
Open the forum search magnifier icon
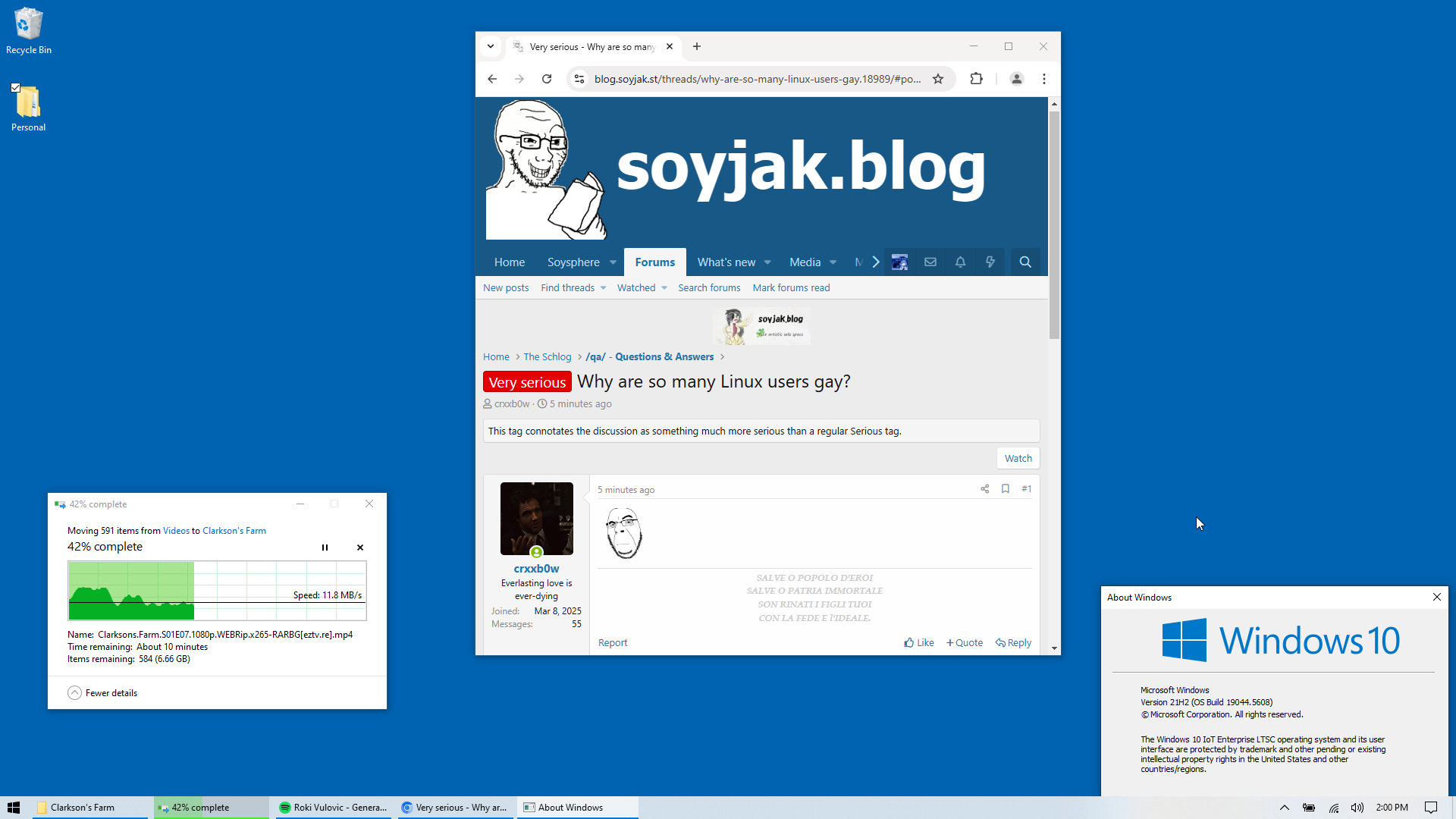click(x=1025, y=262)
